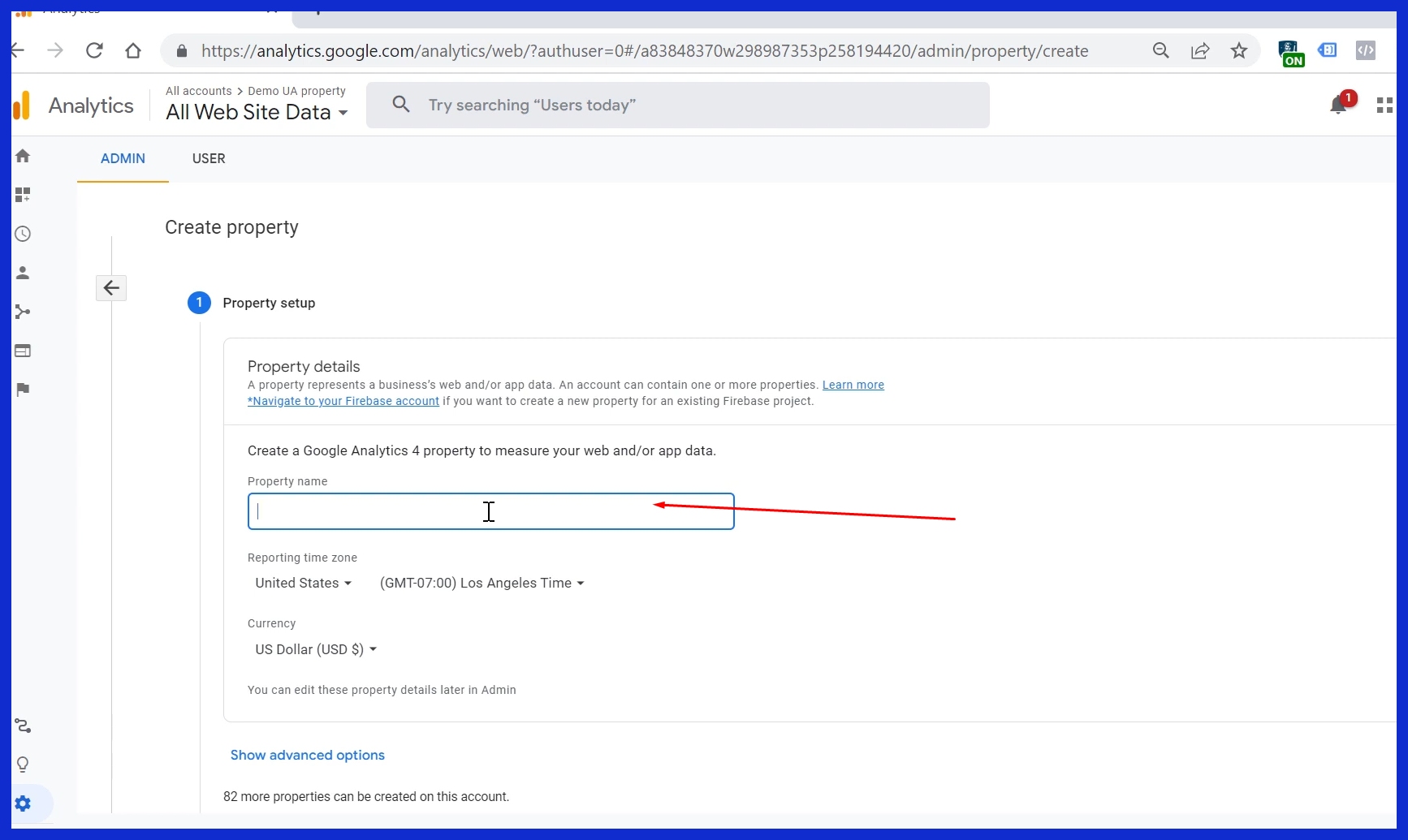Screen dimensions: 1408x840
Task: Share this page via share icon
Action: point(1200,50)
